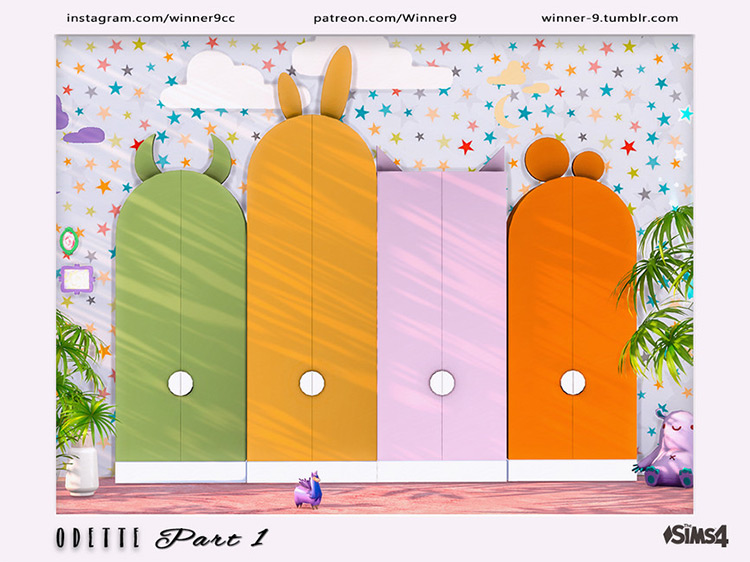Click the crescent moon wall decoration
This screenshot has width=750, height=562.
click(x=506, y=111)
